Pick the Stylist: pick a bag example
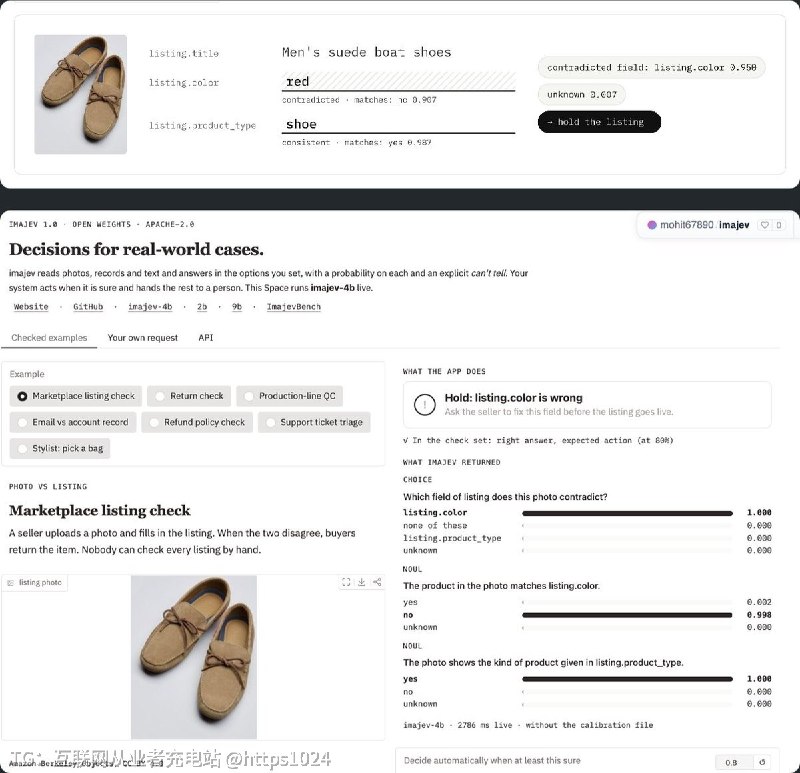Viewport: 800px width, 773px height. 60,448
